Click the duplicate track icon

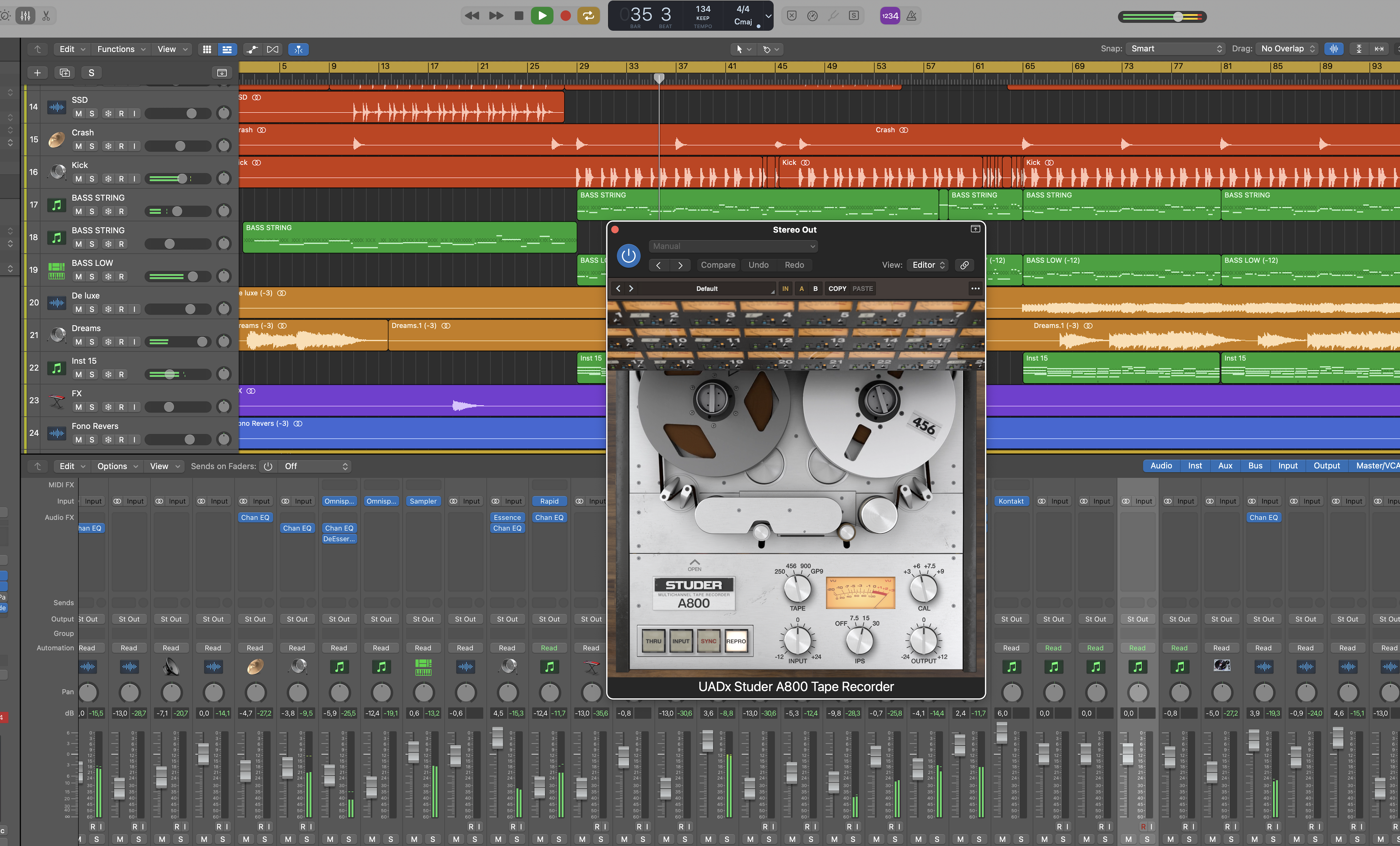tap(65, 73)
